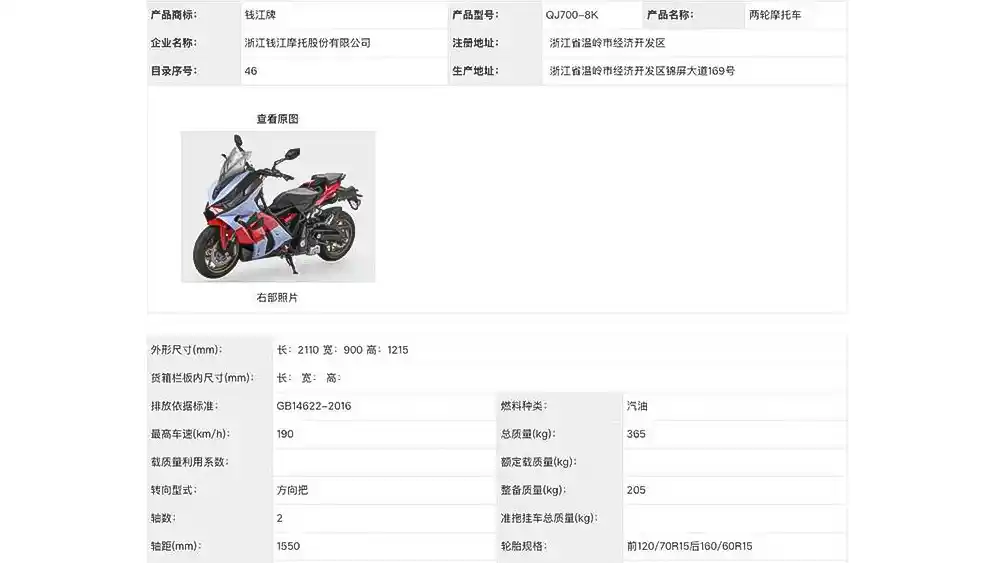The width and height of the screenshot is (1000, 563).
Task: Click the 总质量(kg) label
Action: [528, 434]
